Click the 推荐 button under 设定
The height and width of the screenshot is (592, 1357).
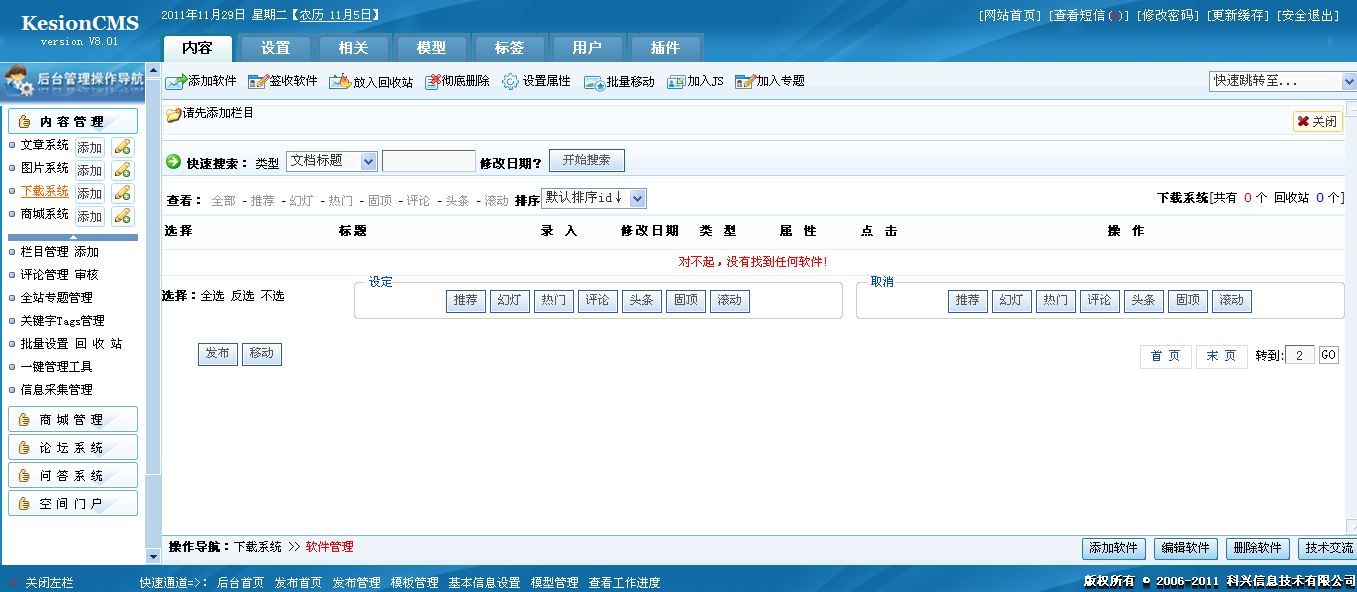tap(464, 300)
